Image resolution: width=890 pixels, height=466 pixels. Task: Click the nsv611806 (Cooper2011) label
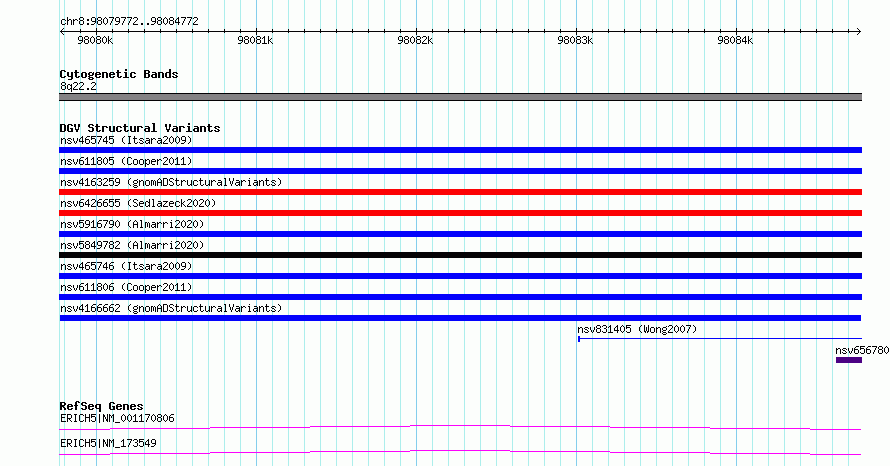coord(126,287)
